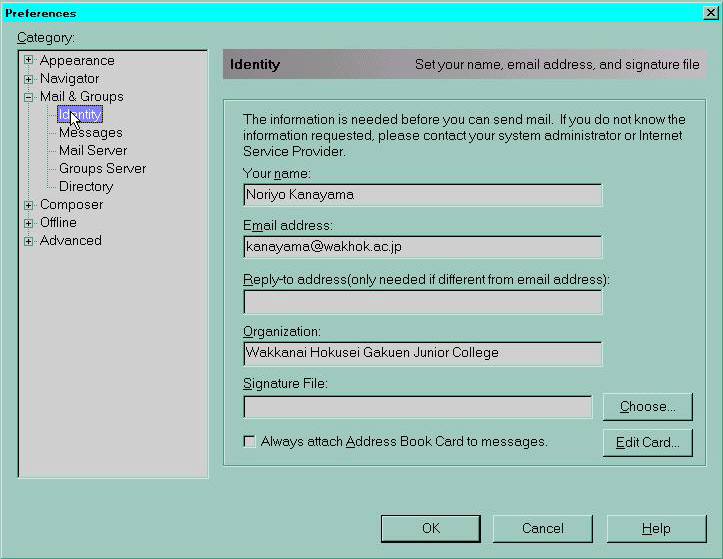723x559 pixels.
Task: Open the Messages preferences page
Action: [x=90, y=133]
